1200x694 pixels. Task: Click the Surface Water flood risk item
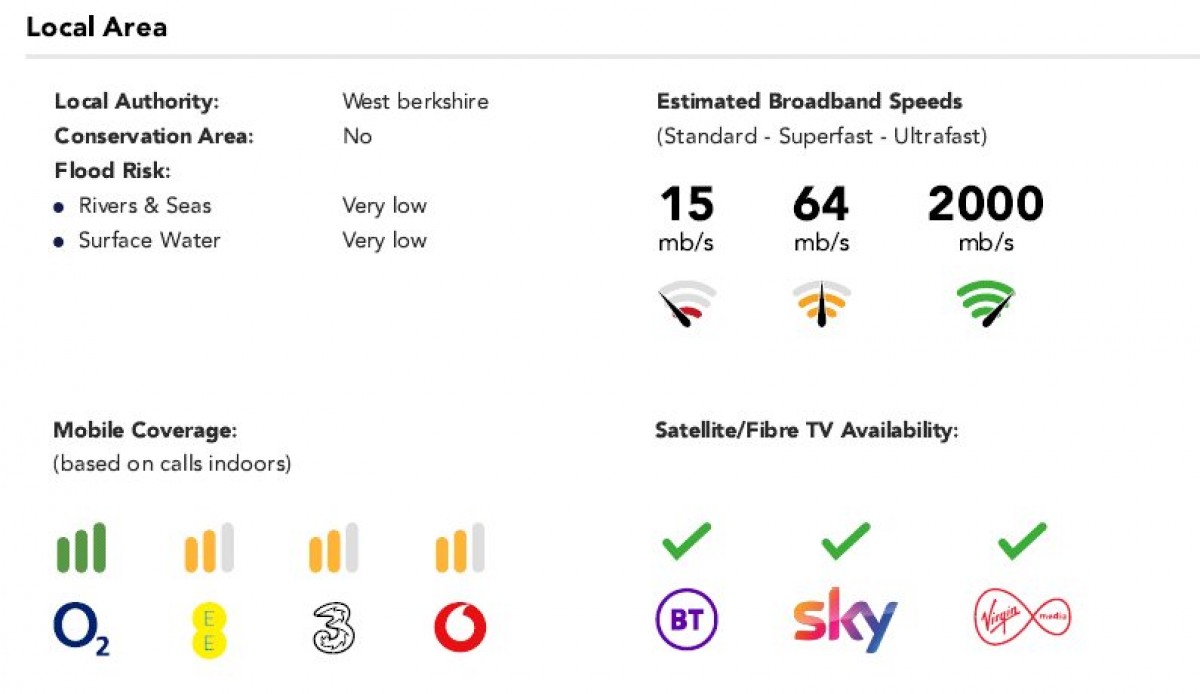coord(149,240)
